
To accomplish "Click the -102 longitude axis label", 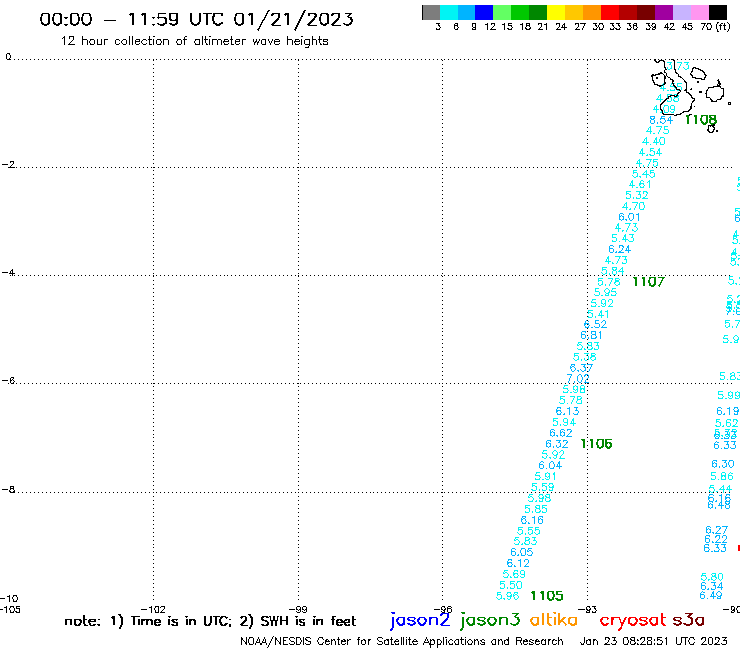I will coord(153,610).
